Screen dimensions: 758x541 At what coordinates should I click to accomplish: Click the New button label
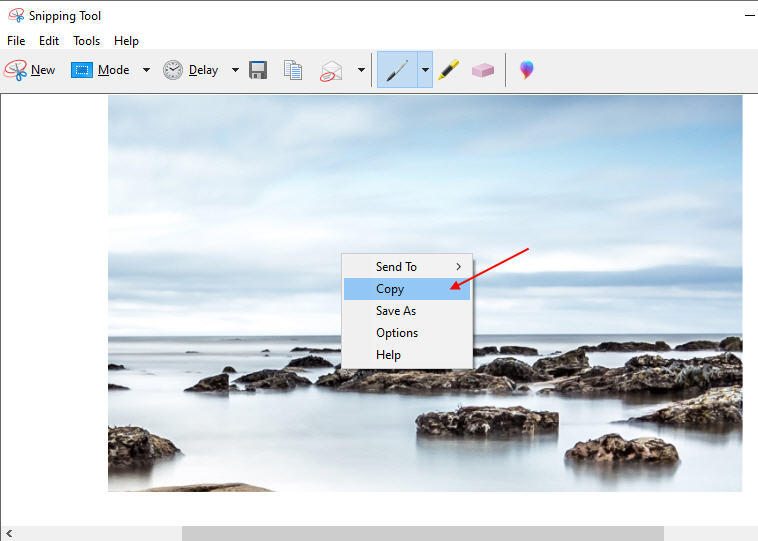click(43, 70)
